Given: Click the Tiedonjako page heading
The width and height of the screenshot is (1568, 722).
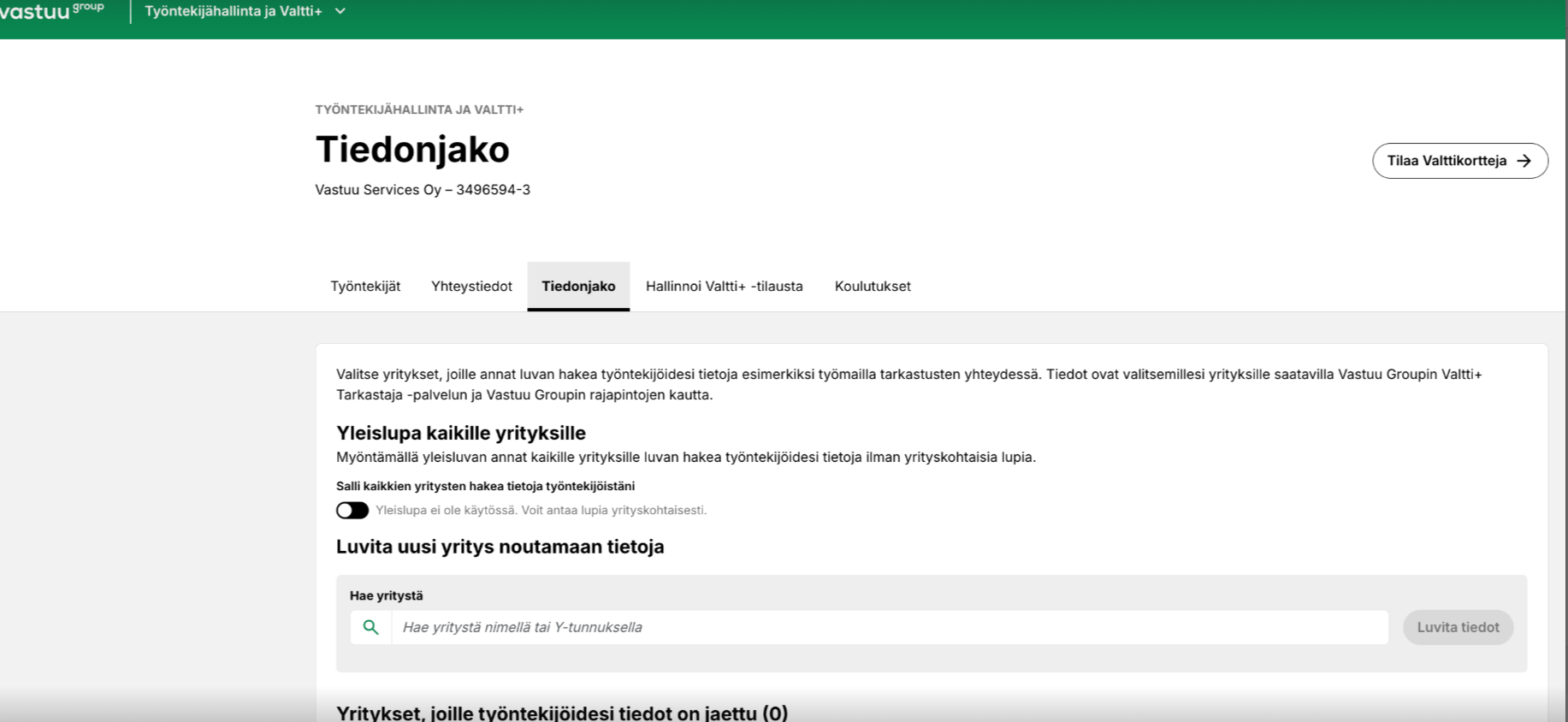Looking at the screenshot, I should 412,150.
